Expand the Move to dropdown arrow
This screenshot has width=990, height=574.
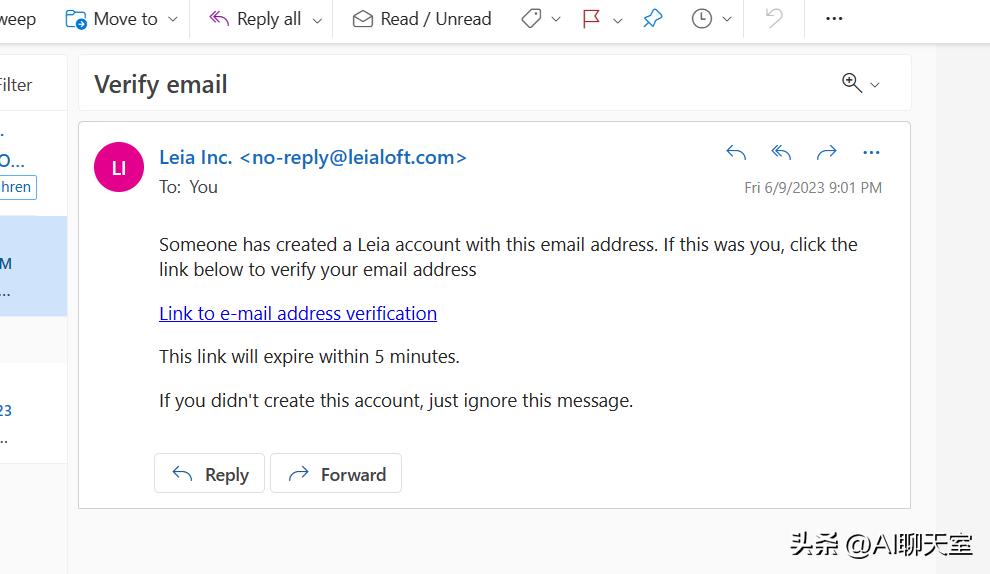[173, 20]
